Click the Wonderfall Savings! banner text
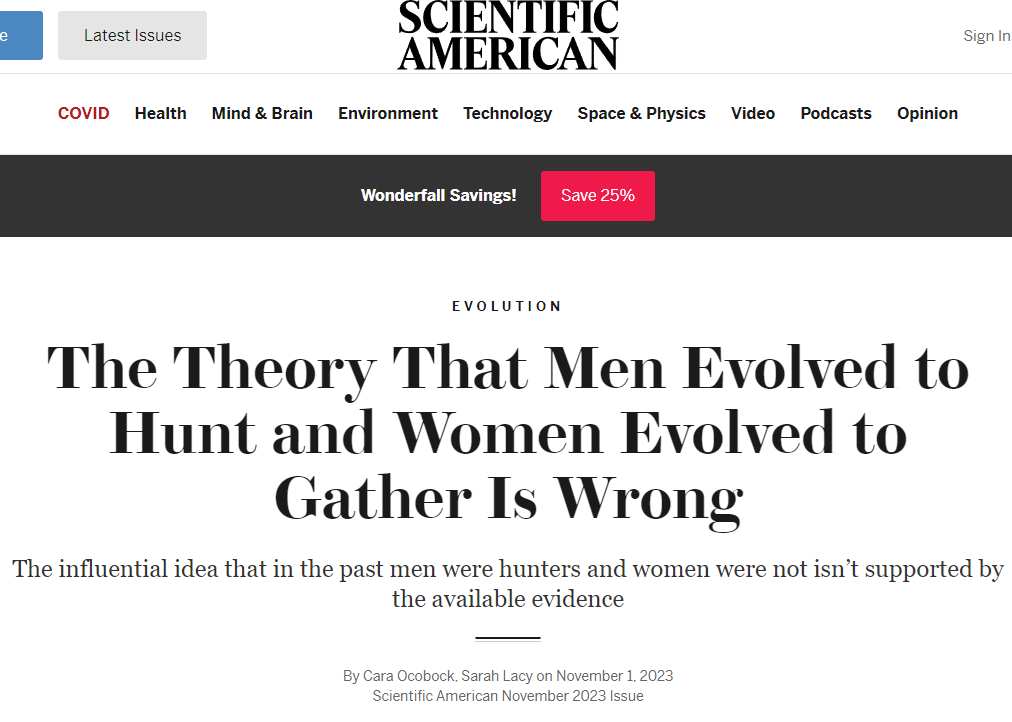Viewport: 1012px width, 722px height. [438, 196]
